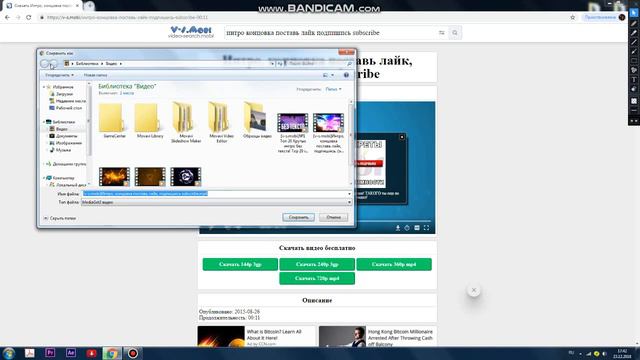Image resolution: width=640 pixels, height=360 pixels.
Task: Select the Bandicam pencil drawing tool
Action: coord(633,23)
